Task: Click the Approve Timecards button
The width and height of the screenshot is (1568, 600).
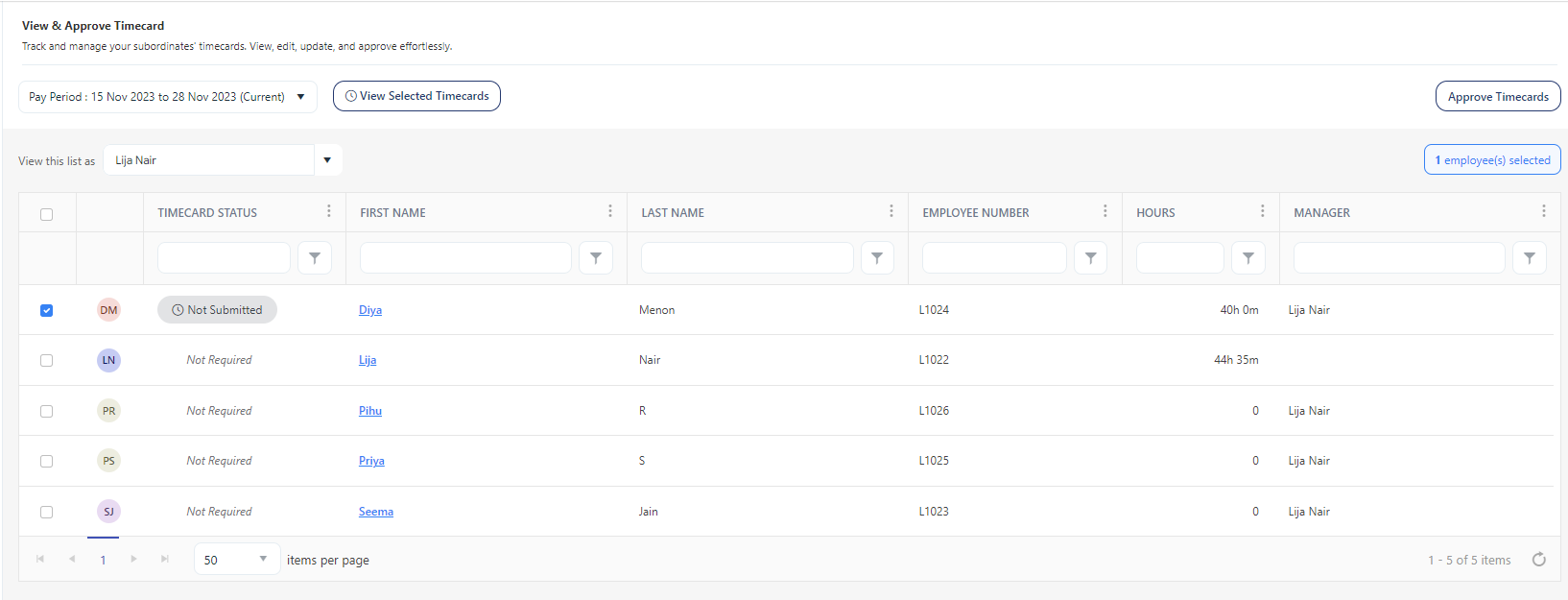Action: [x=1497, y=97]
